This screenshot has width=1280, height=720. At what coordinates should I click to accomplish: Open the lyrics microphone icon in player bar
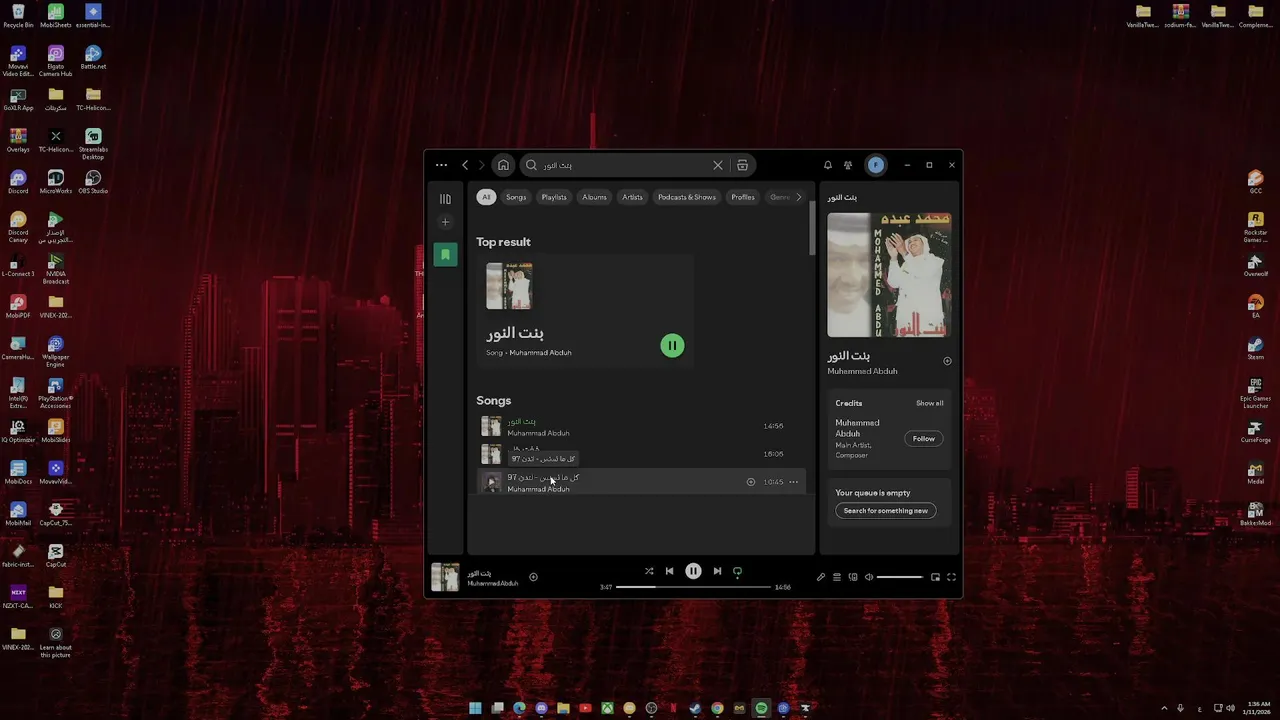pyautogui.click(x=820, y=577)
